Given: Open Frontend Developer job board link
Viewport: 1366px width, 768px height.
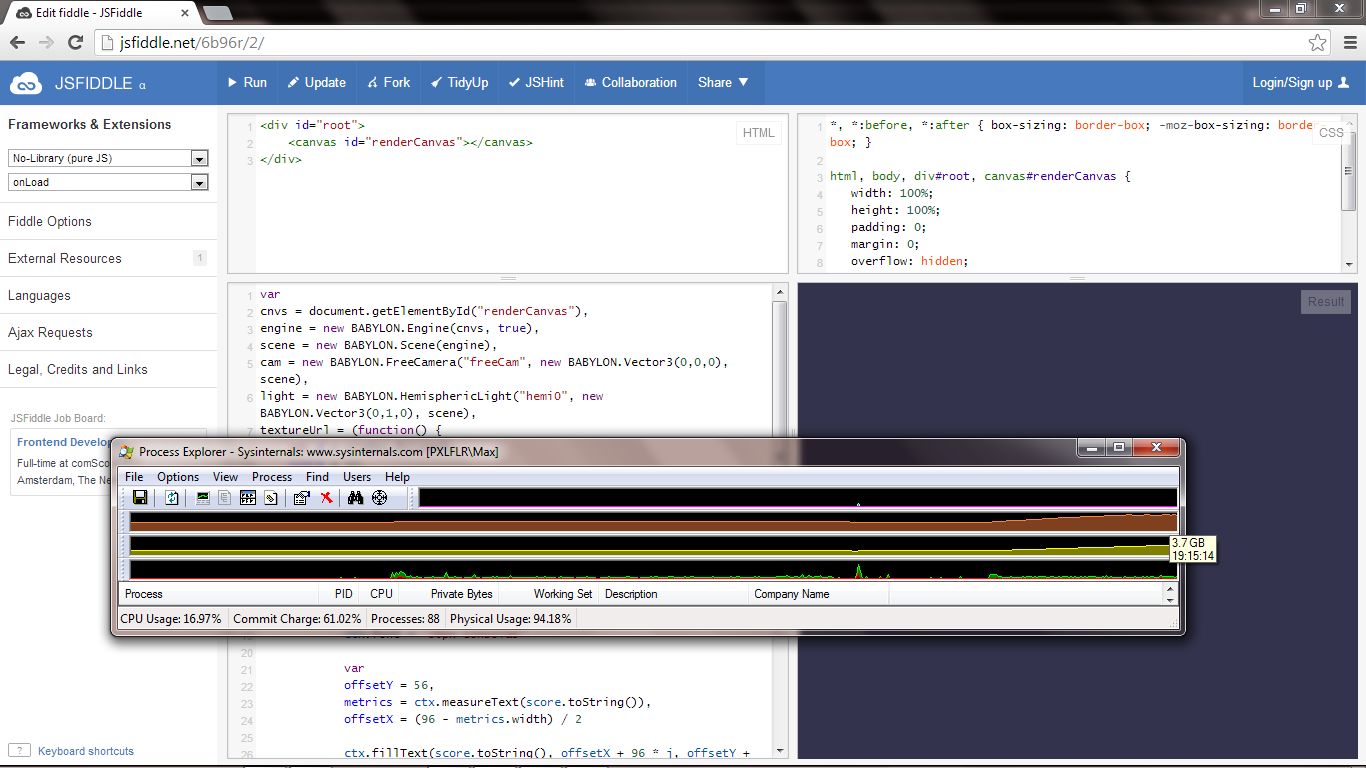Looking at the screenshot, I should click(x=65, y=442).
